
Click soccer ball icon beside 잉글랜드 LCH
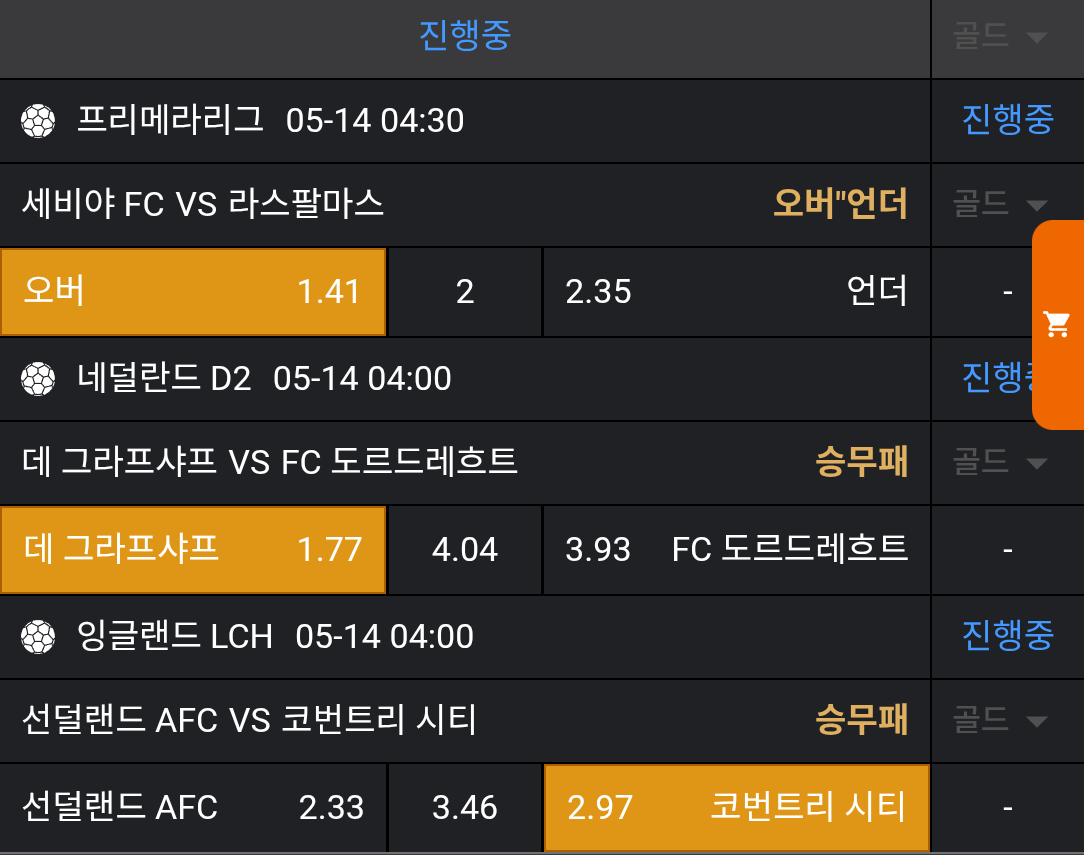pos(38,636)
